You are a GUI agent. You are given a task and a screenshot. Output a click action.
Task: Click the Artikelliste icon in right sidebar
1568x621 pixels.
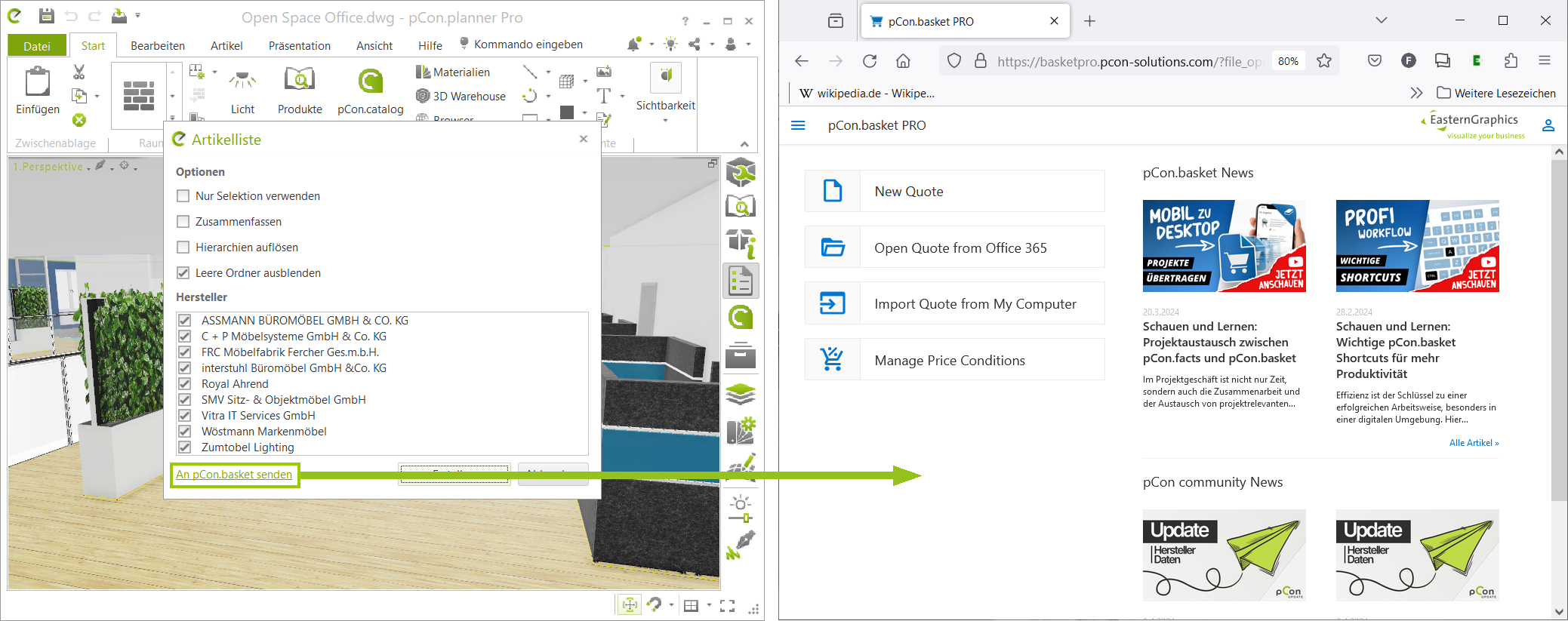741,281
